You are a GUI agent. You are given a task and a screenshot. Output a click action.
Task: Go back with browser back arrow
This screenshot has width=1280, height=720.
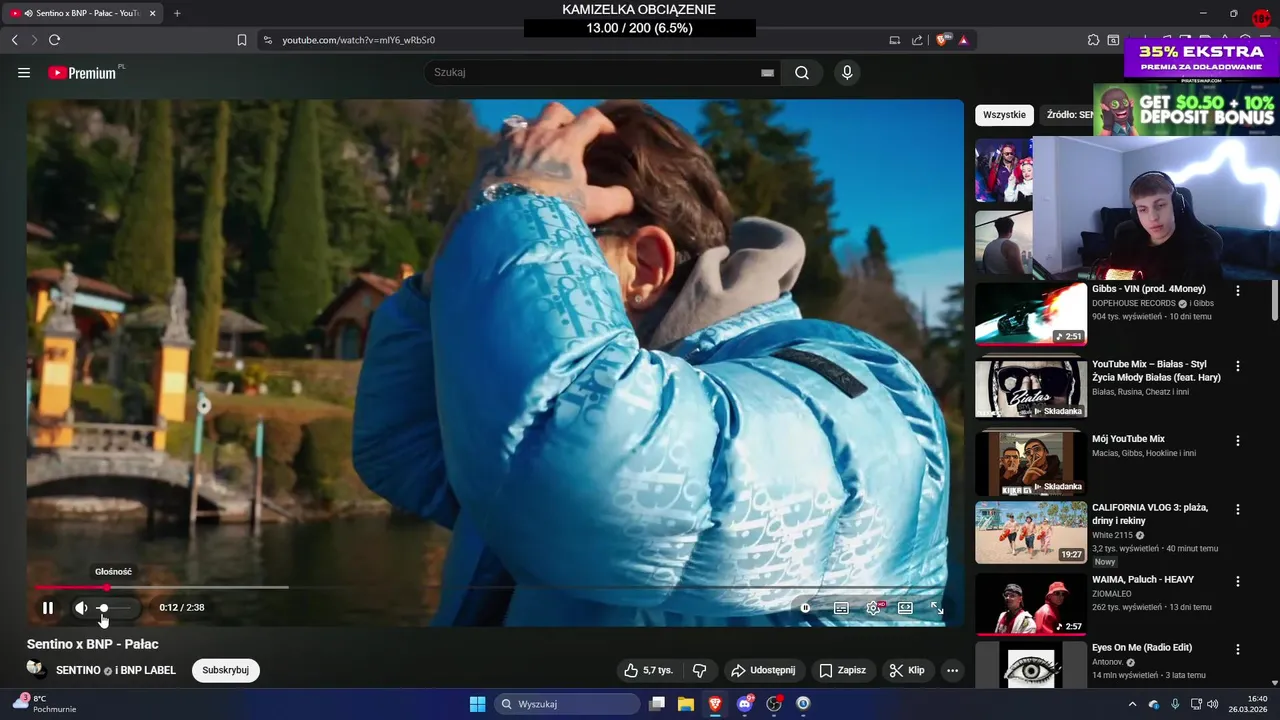14,40
